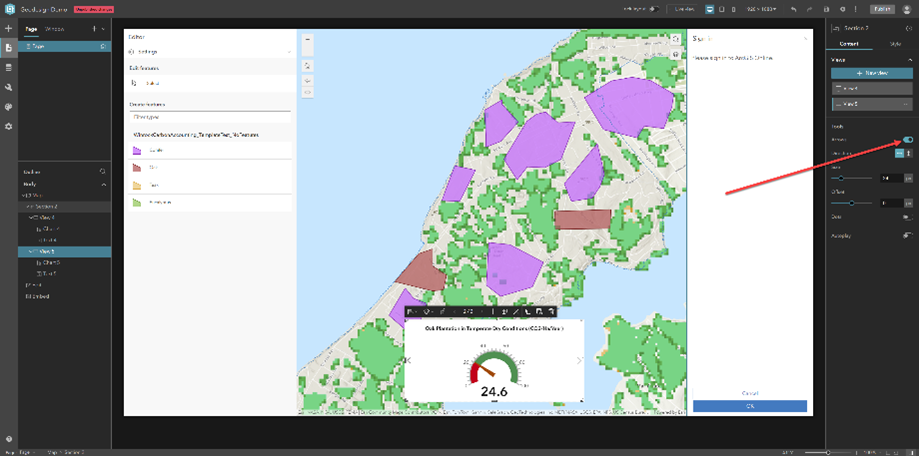Click the Filter types input field
Image resolution: width=919 pixels, height=456 pixels.
click(x=210, y=117)
